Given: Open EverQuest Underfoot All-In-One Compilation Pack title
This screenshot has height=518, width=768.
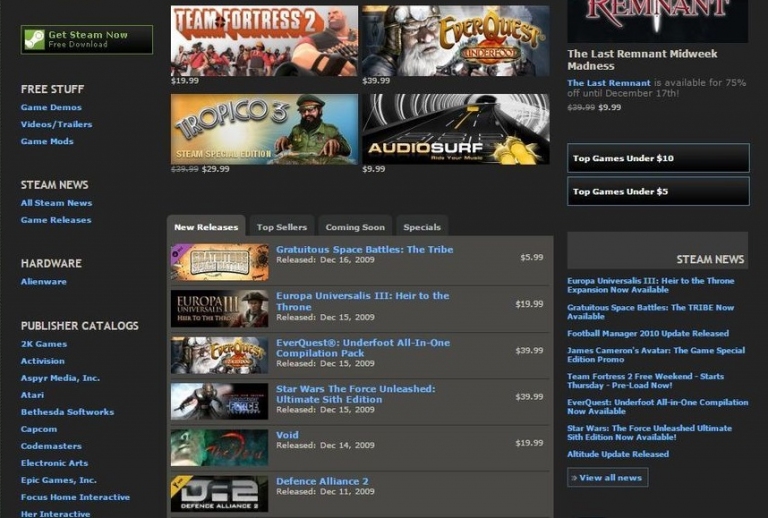Looking at the screenshot, I should coord(363,348).
